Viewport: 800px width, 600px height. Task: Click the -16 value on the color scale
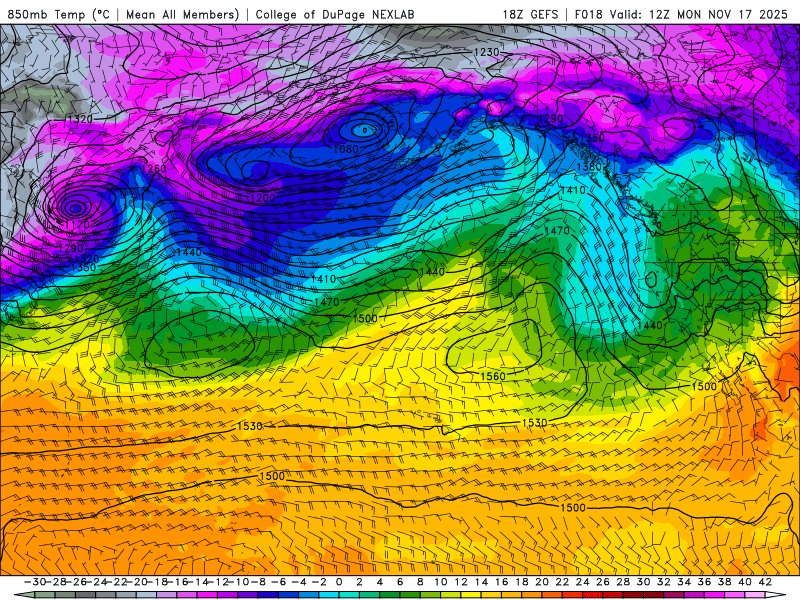coord(178,582)
